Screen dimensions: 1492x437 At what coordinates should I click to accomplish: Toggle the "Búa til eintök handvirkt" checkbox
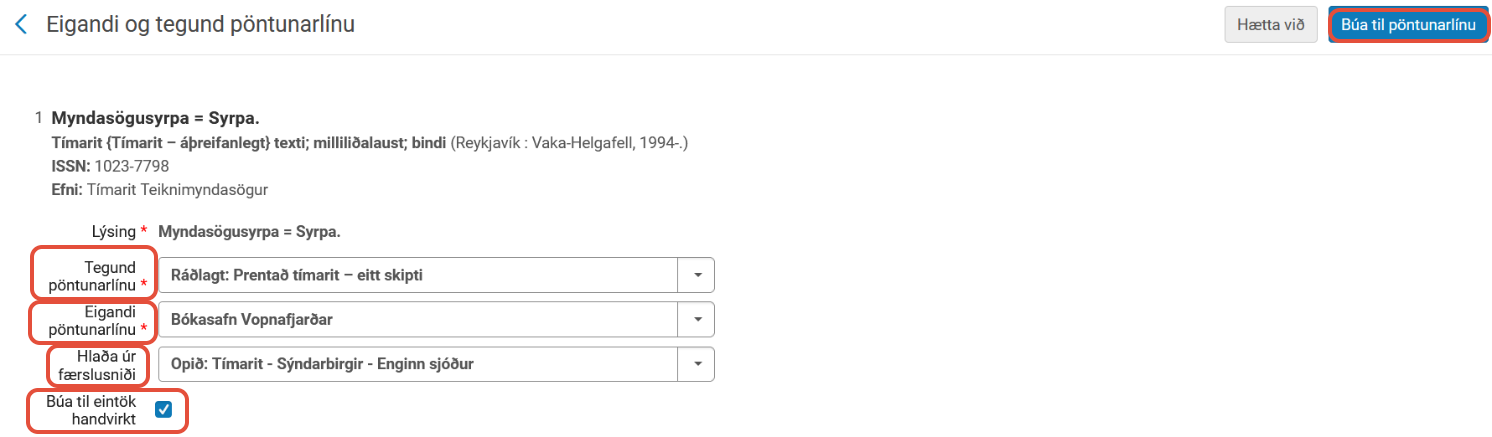click(x=164, y=409)
